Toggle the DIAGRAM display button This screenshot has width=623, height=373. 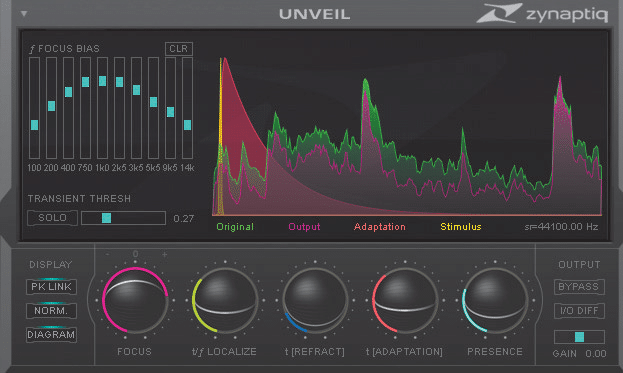[51, 334]
